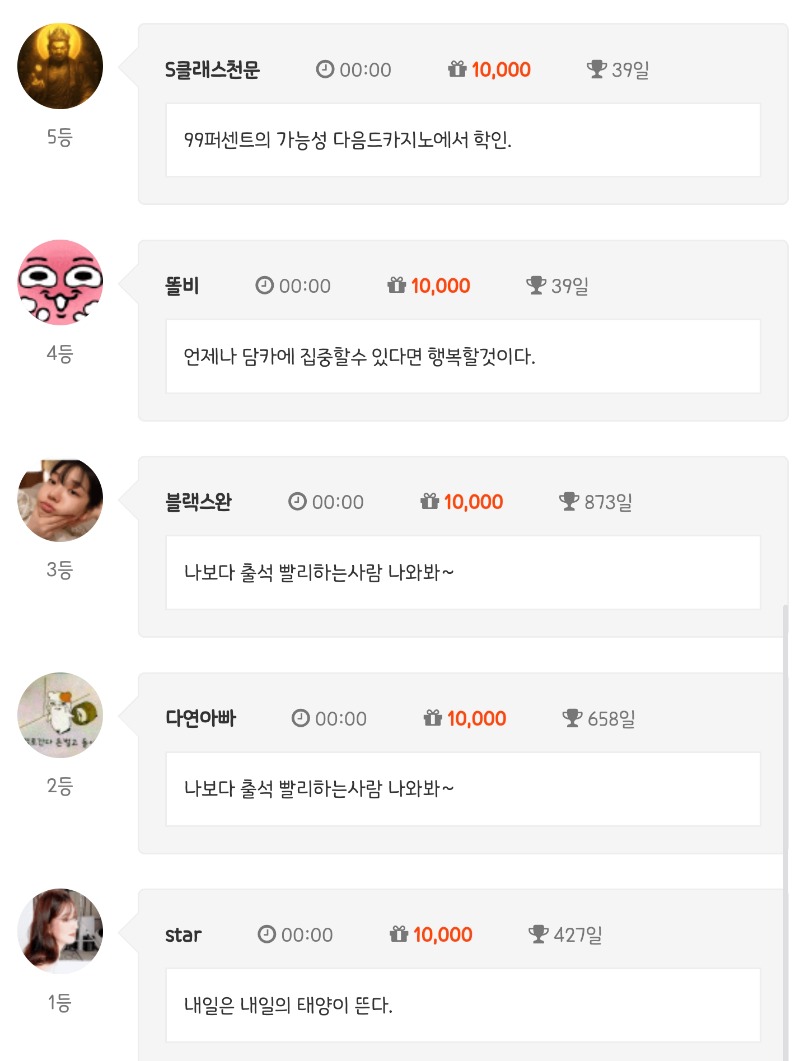Visit the 블랙스완 user profile name
The image size is (800, 1061).
[198, 502]
